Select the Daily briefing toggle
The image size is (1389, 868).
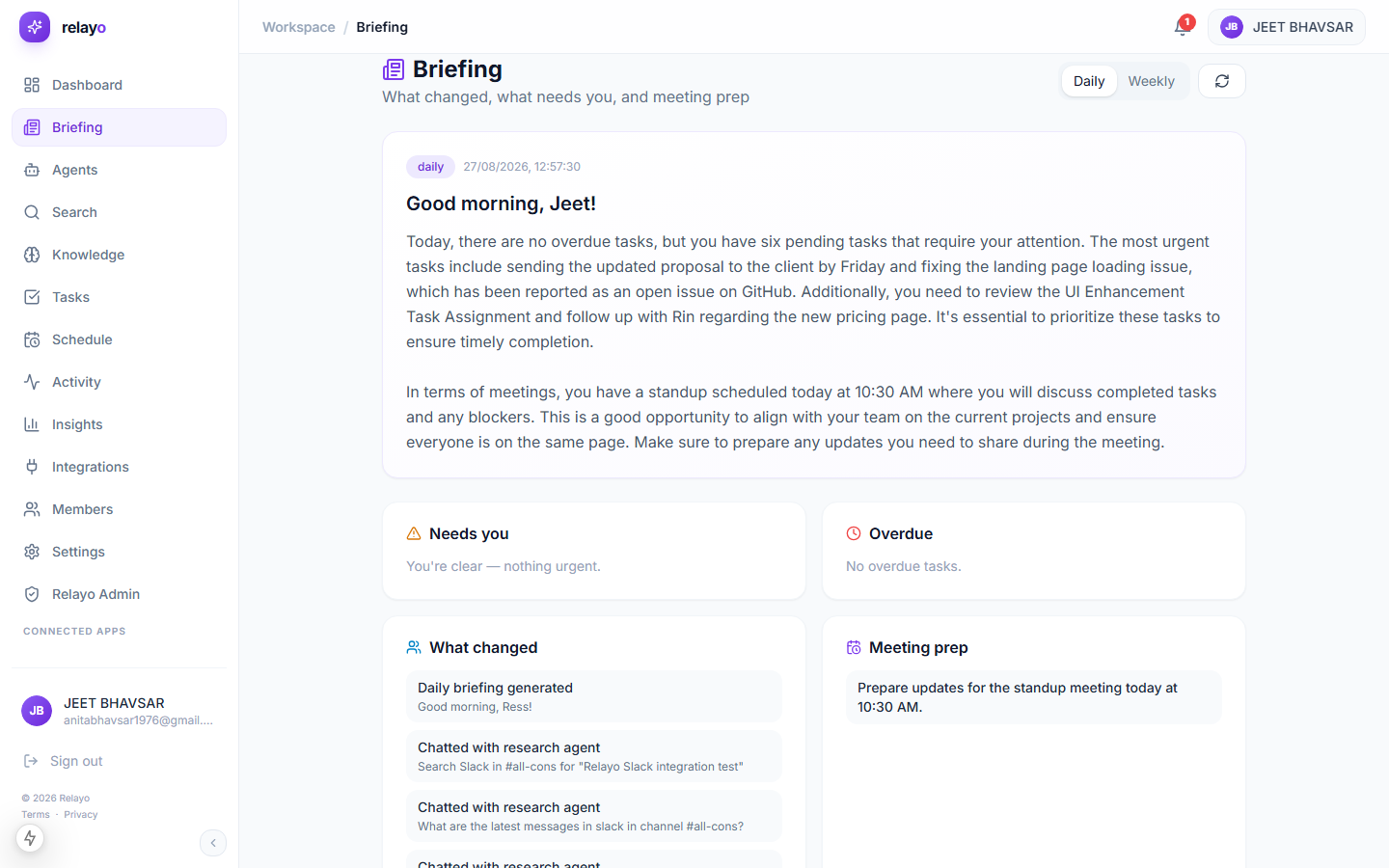[1089, 81]
